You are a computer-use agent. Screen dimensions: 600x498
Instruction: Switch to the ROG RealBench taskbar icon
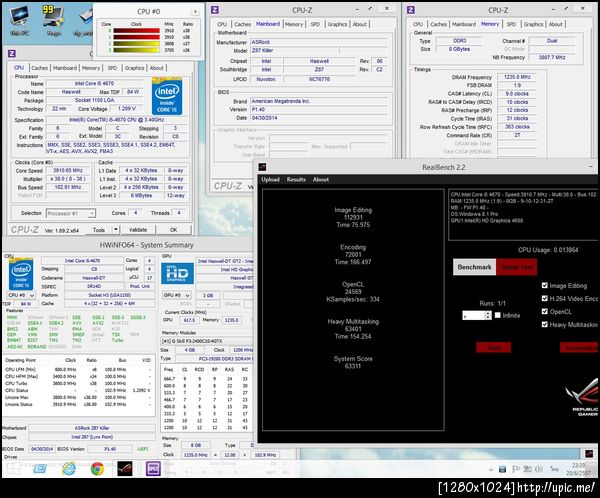click(x=125, y=468)
